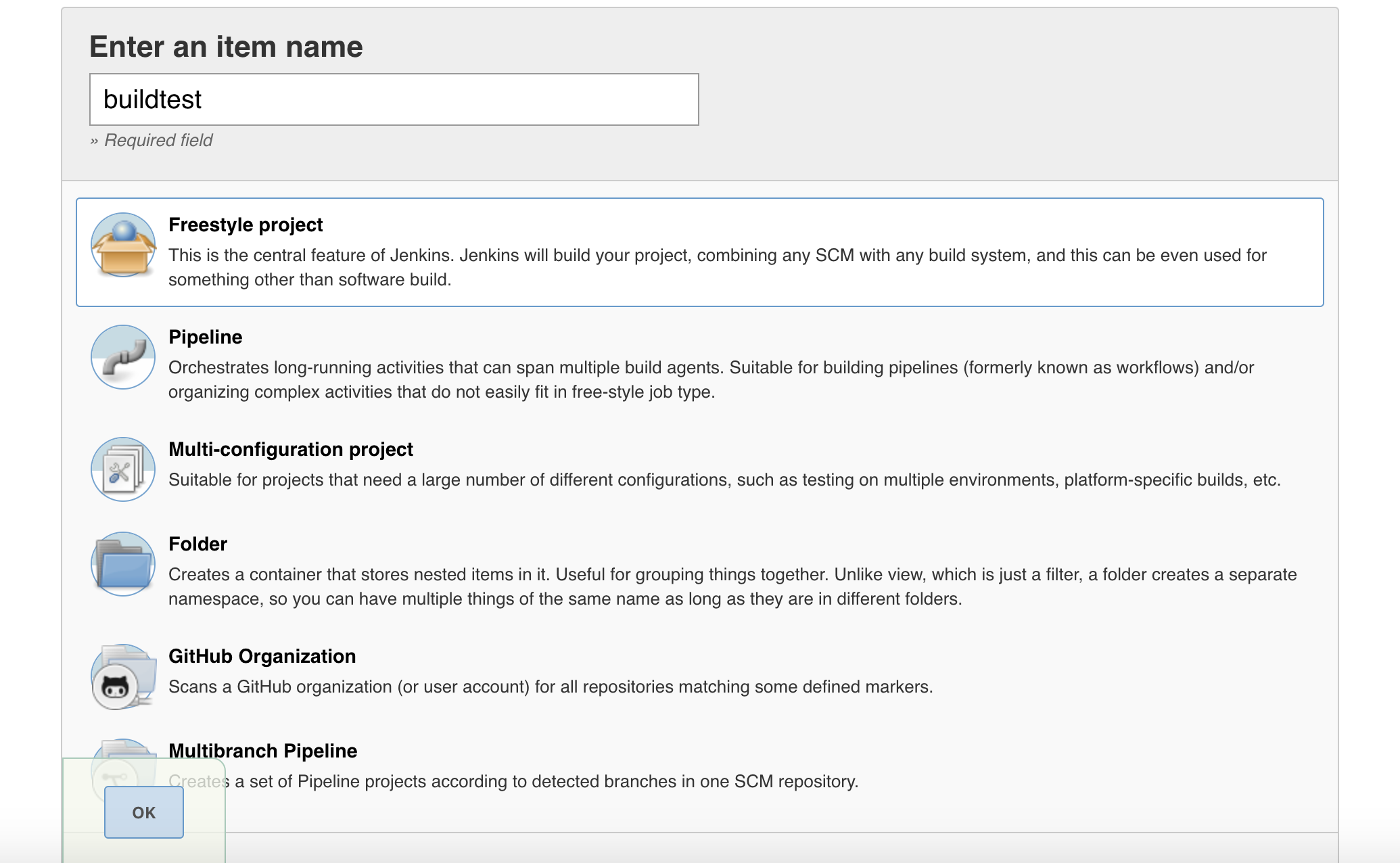
Task: Select the Pipeline title
Action: tap(205, 337)
